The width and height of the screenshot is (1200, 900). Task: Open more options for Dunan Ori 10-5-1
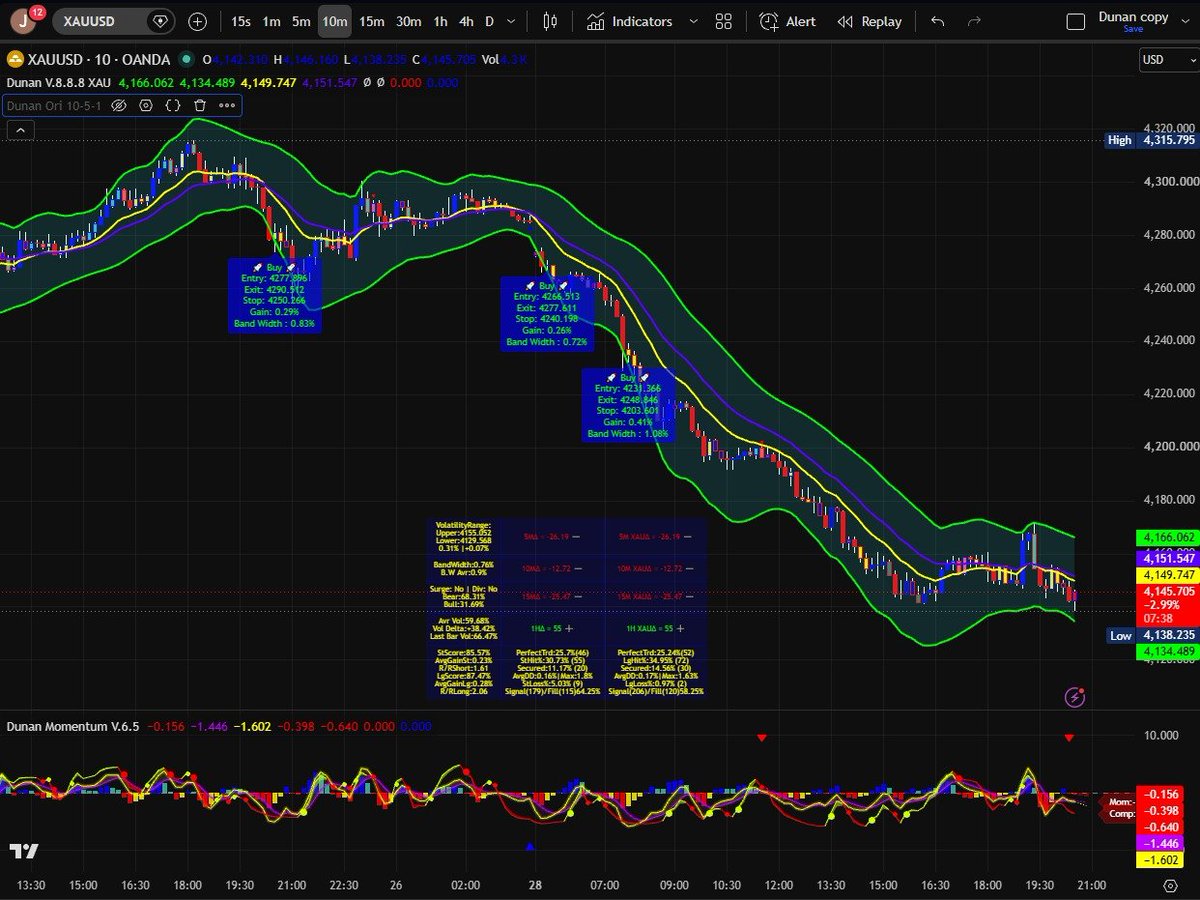(x=227, y=105)
